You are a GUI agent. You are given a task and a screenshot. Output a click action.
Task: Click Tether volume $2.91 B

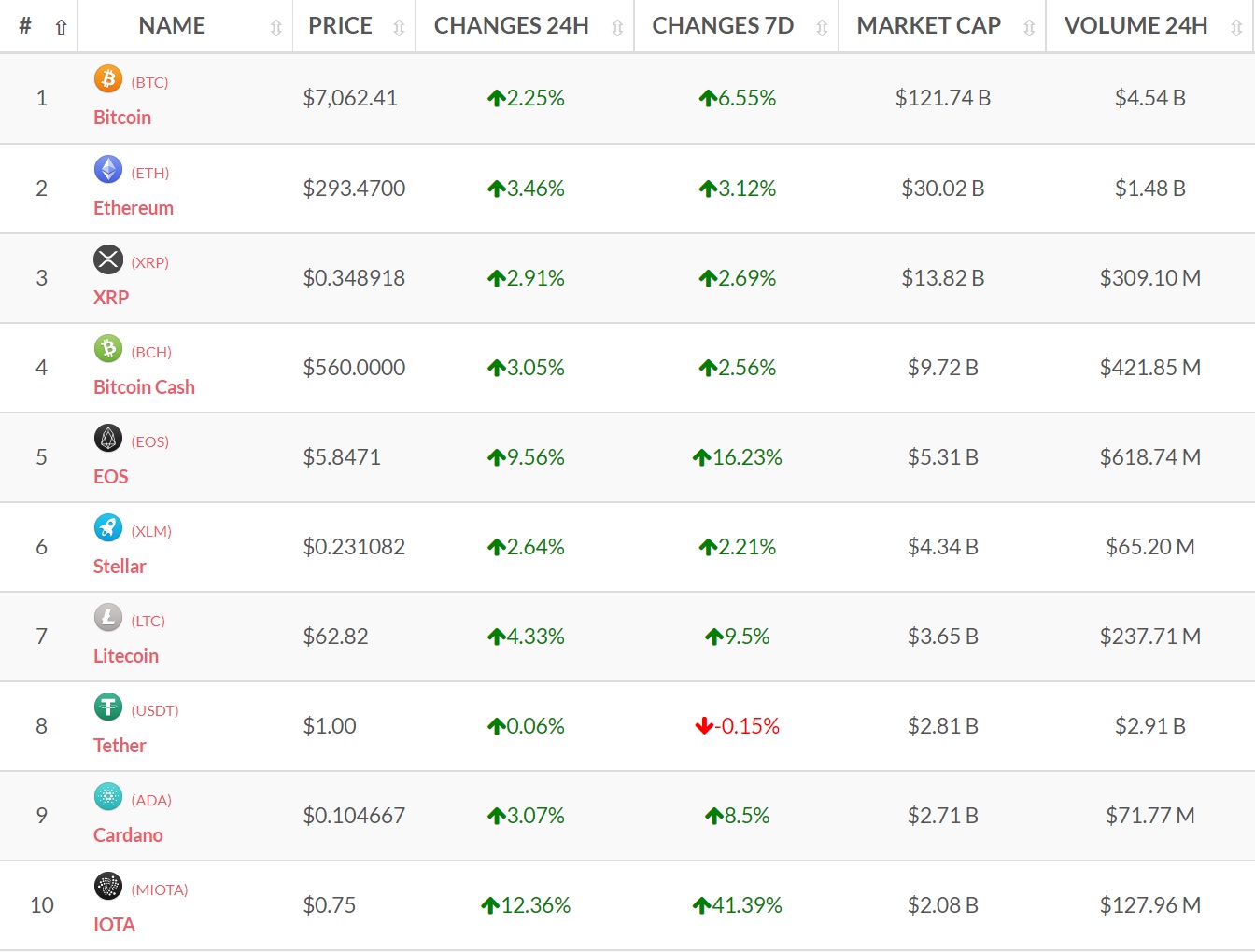1150,726
